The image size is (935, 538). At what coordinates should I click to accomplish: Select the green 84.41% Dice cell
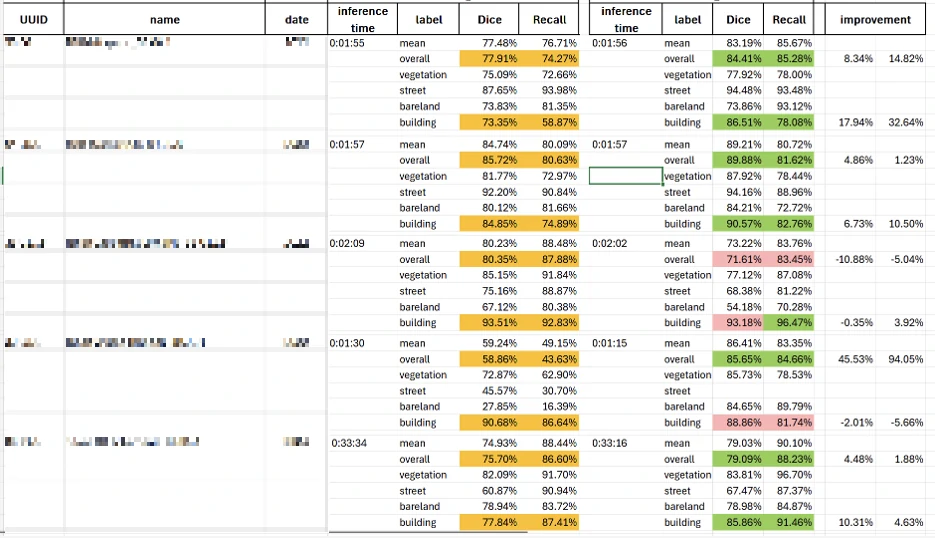tap(738, 58)
